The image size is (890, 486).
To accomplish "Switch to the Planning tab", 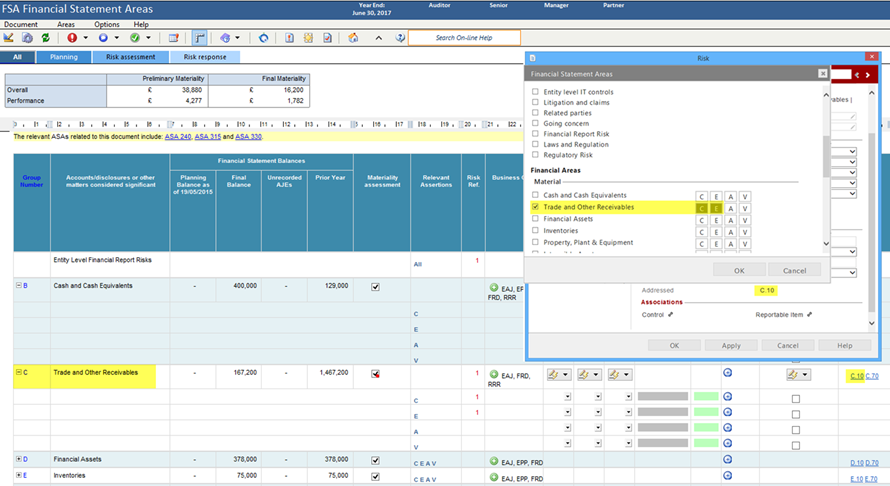I will coord(64,57).
